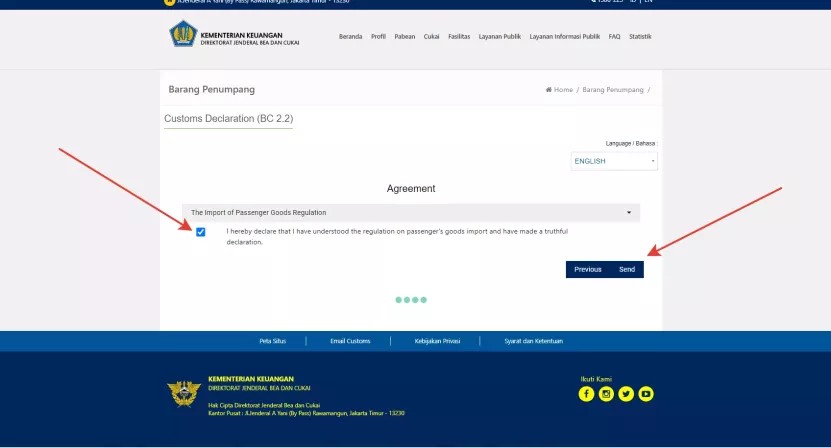Click the green step progress dots
Screen dimensions: 831x448
[x=411, y=300]
